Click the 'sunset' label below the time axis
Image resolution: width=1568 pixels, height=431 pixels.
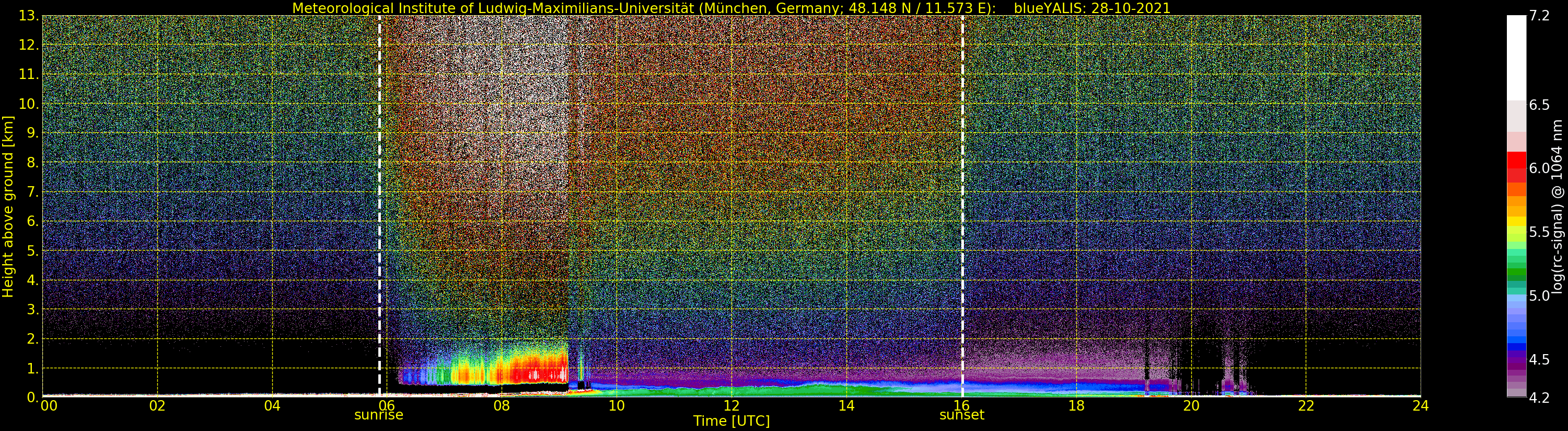pyautogui.click(x=962, y=415)
